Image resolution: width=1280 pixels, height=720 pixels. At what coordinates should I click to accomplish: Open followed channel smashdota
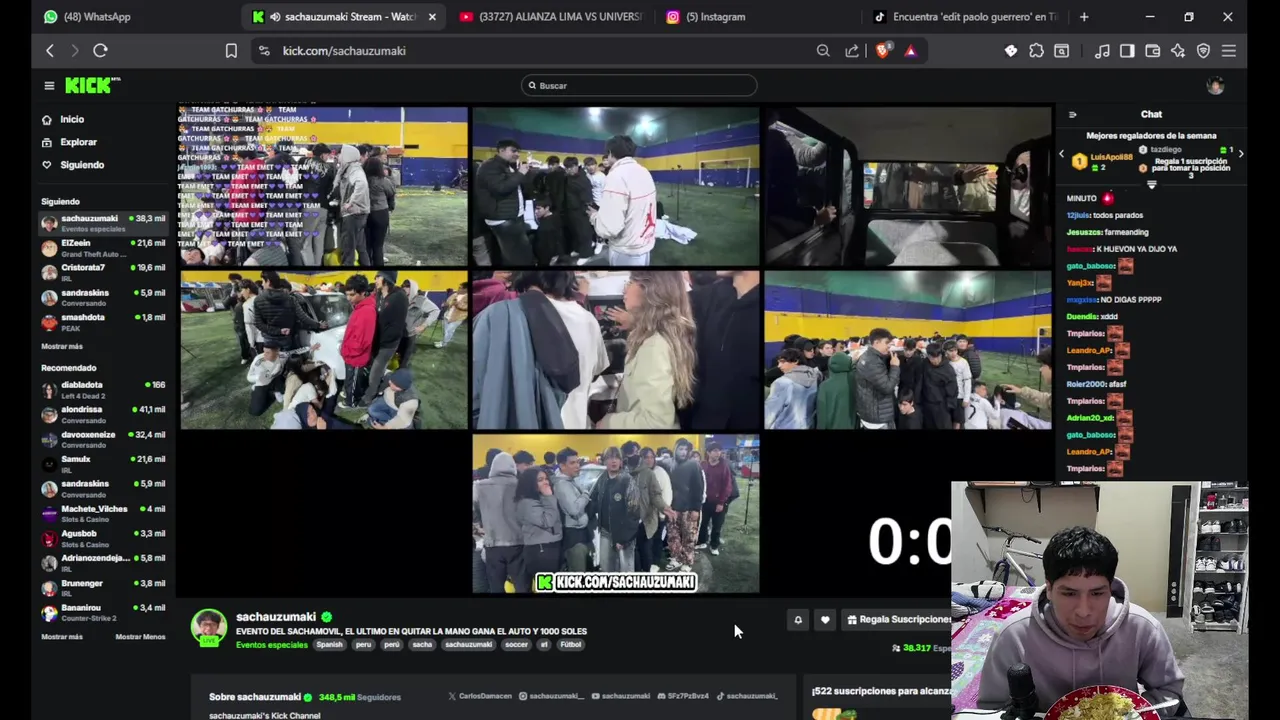103,321
